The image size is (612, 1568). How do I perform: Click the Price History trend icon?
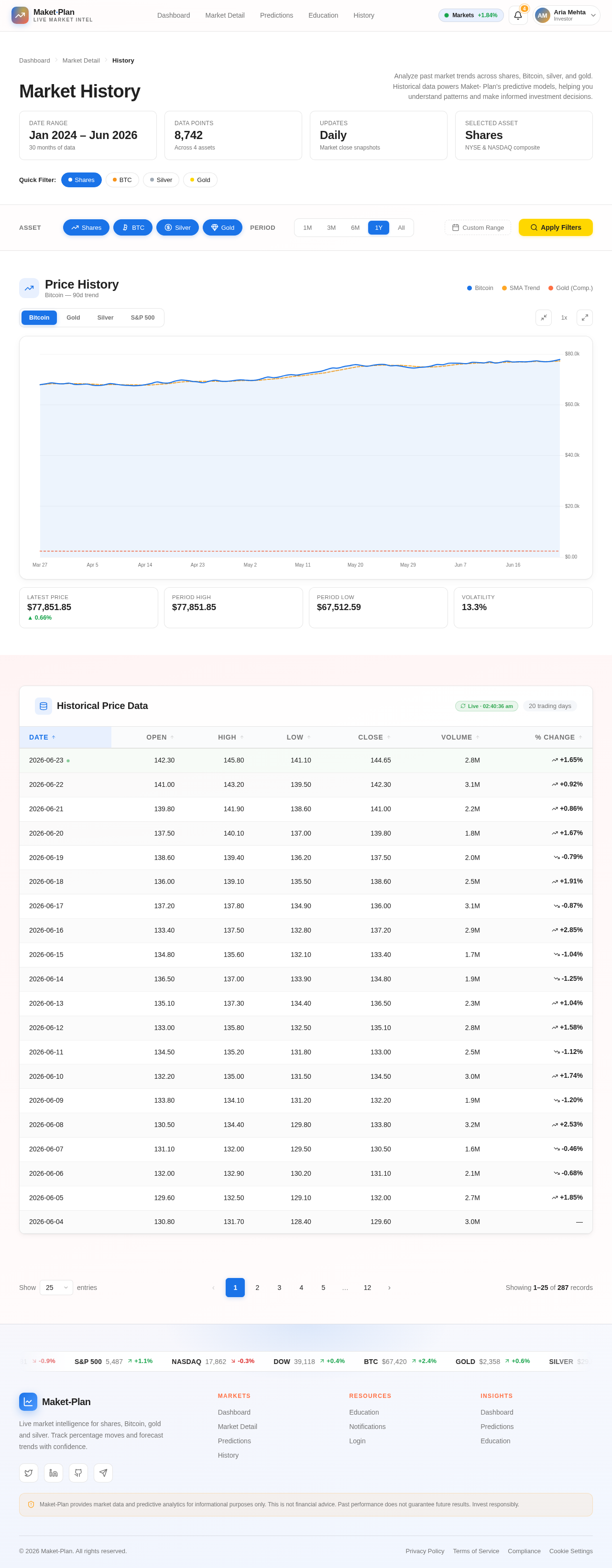29,288
